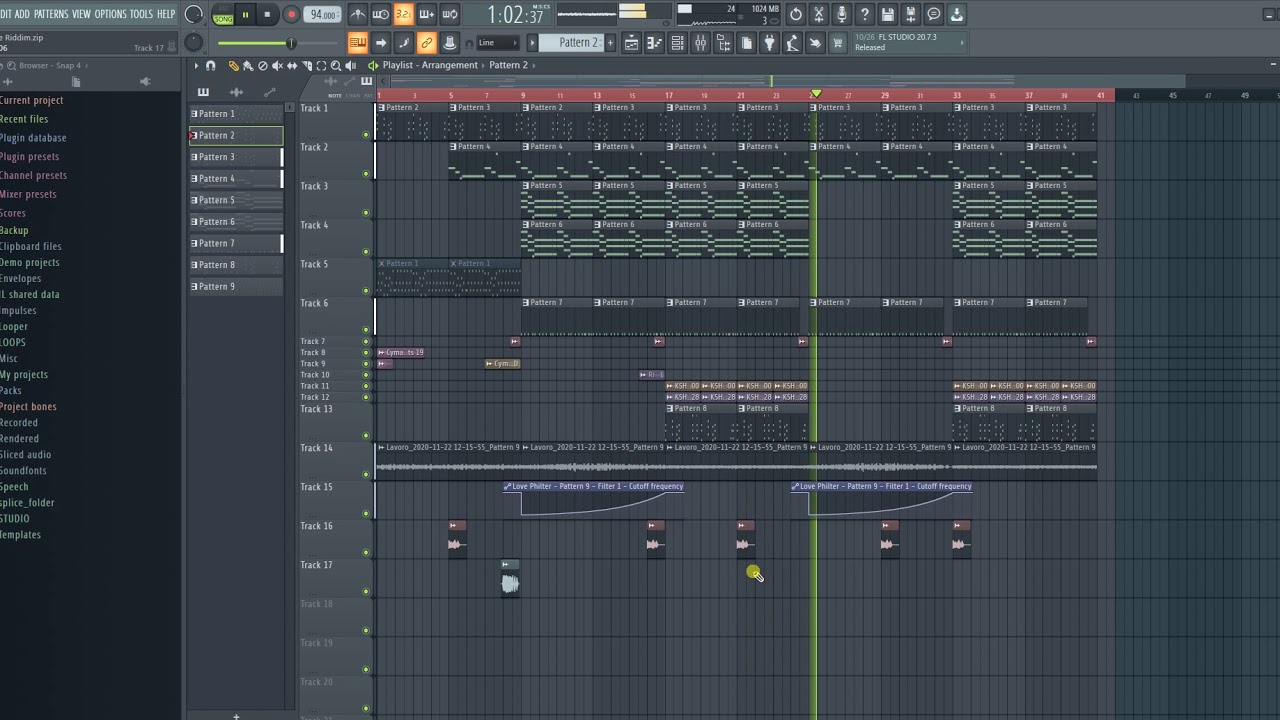The width and height of the screenshot is (1280, 720).
Task: Stop playback with the stop button
Action: pyautogui.click(x=267, y=15)
